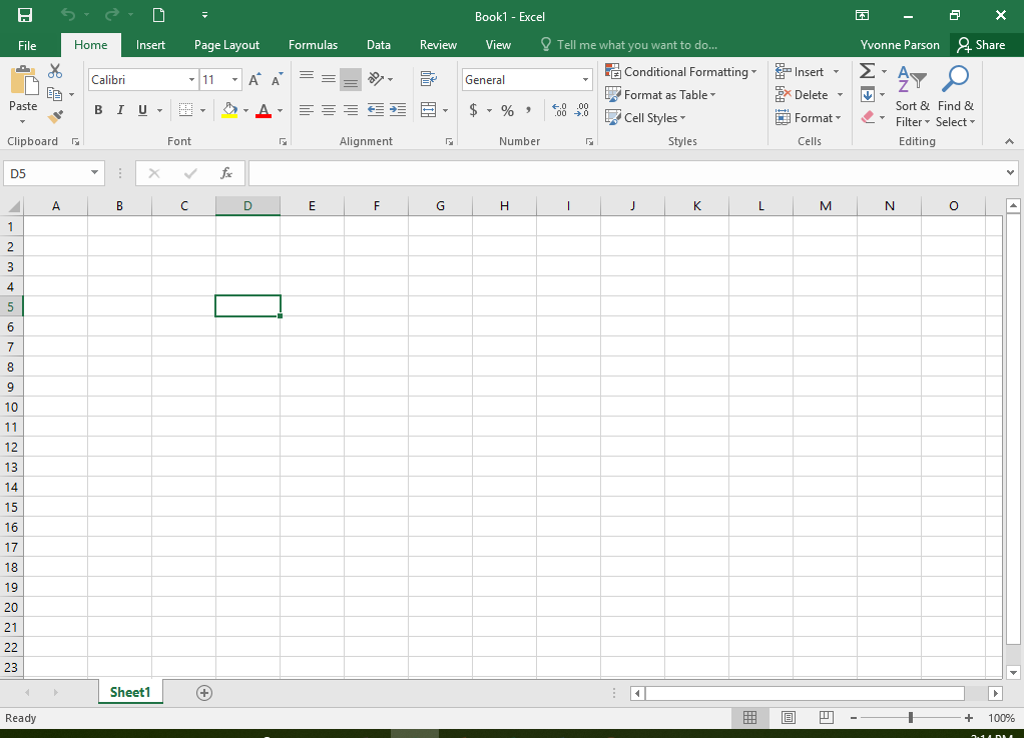Center text horizontally in cell
This screenshot has width=1024, height=738.
pyautogui.click(x=328, y=110)
